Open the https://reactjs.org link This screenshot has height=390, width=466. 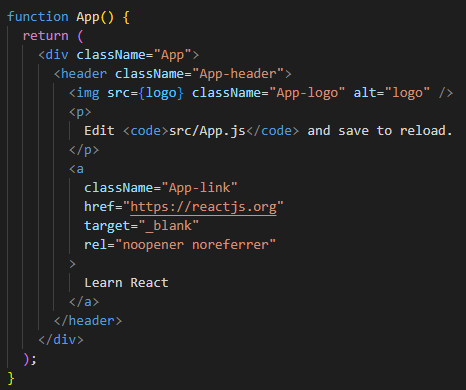[x=203, y=207]
